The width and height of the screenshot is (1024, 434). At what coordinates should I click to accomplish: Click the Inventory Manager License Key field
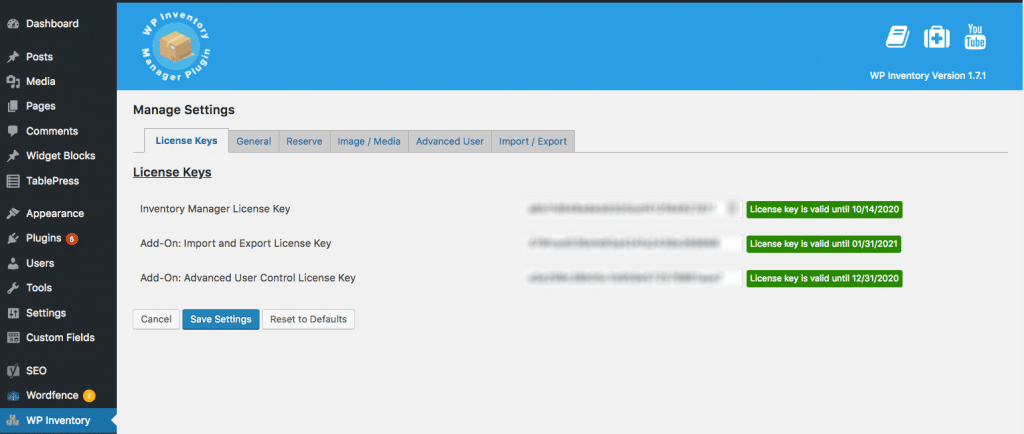pos(632,209)
